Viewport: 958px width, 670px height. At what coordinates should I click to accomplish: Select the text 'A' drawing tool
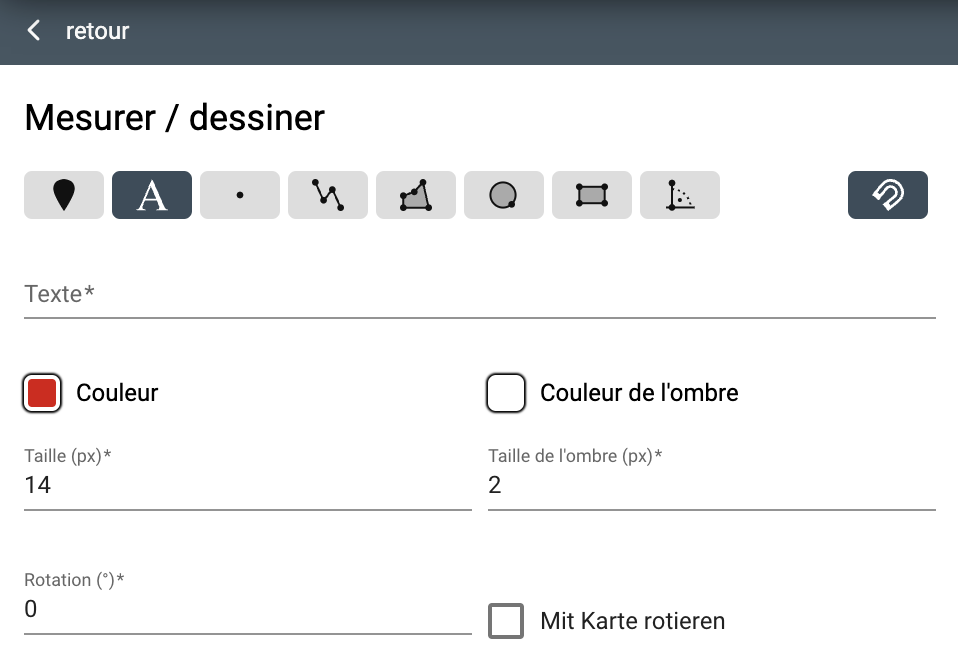(x=152, y=195)
